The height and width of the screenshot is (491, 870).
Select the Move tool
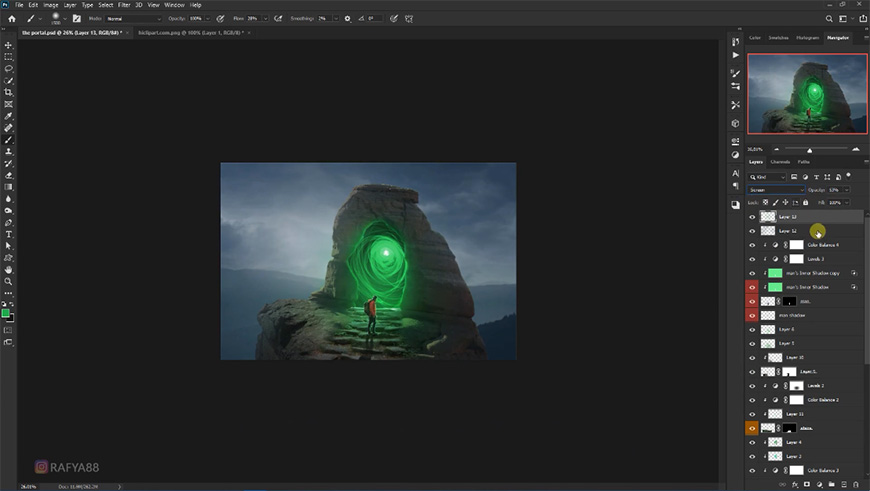pyautogui.click(x=8, y=45)
